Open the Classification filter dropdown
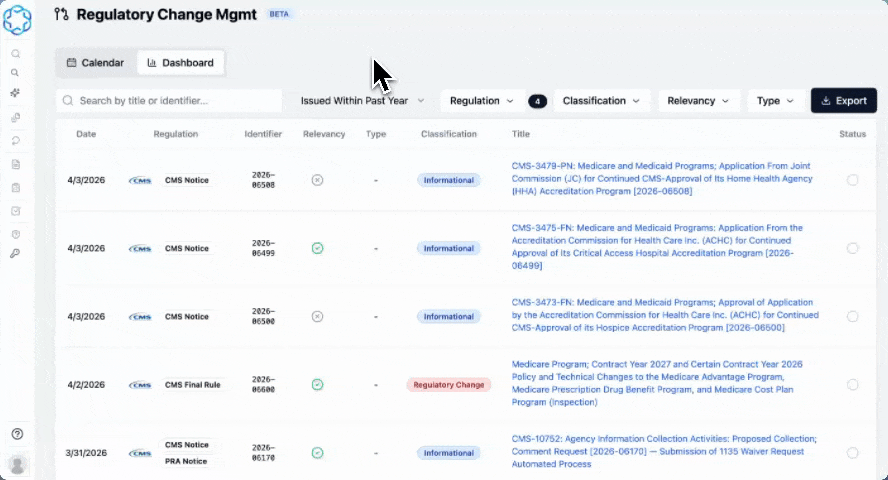 601,101
